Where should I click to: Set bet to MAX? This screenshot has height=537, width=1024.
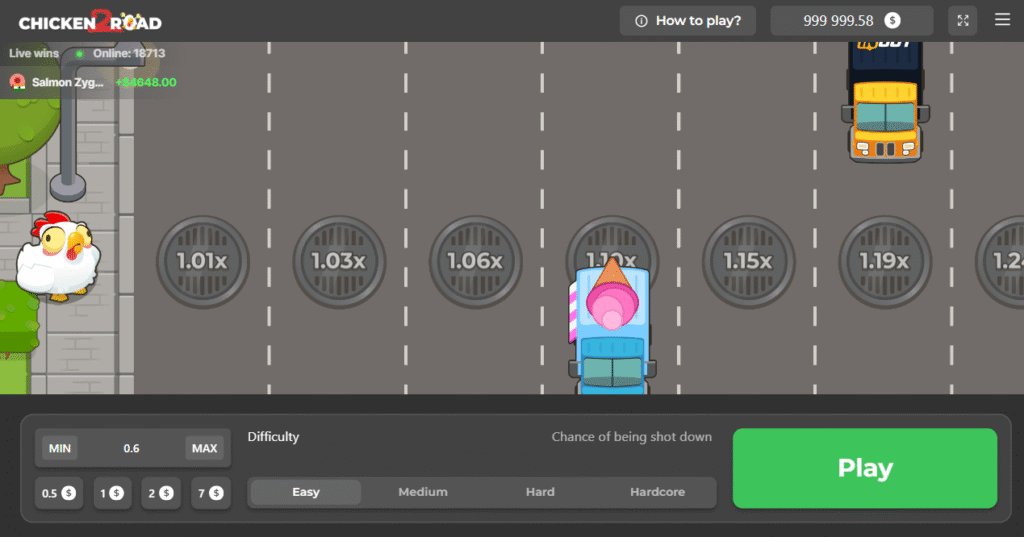tap(204, 448)
